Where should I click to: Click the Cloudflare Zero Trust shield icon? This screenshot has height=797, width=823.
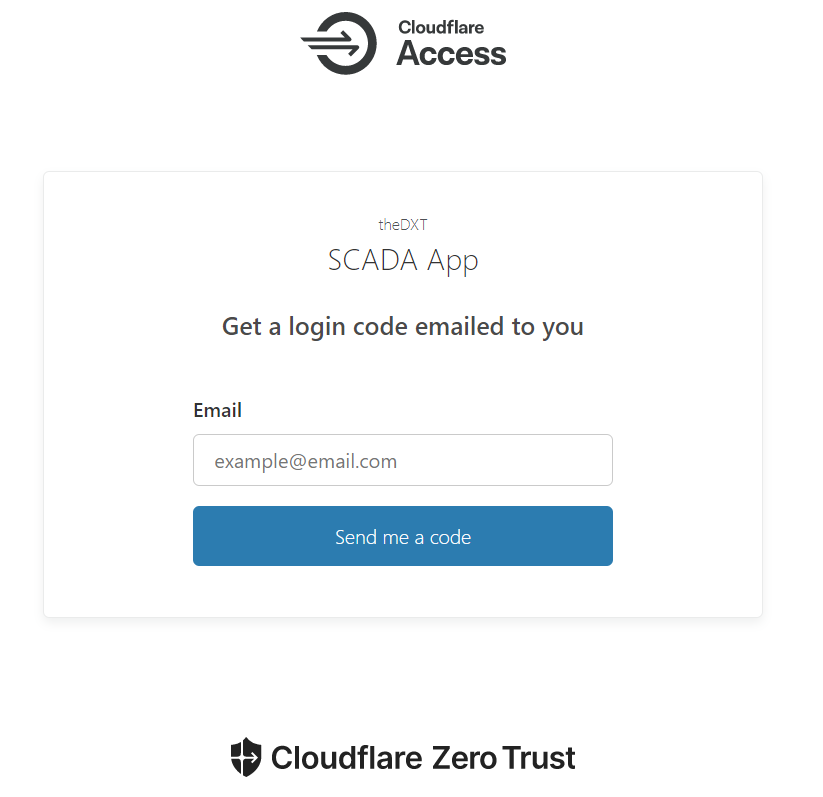(x=246, y=757)
